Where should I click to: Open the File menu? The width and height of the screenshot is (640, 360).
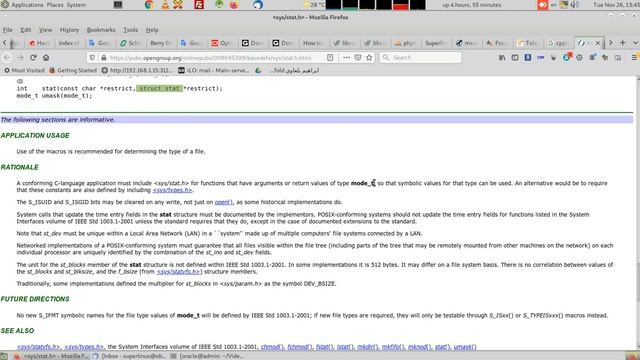7,30
